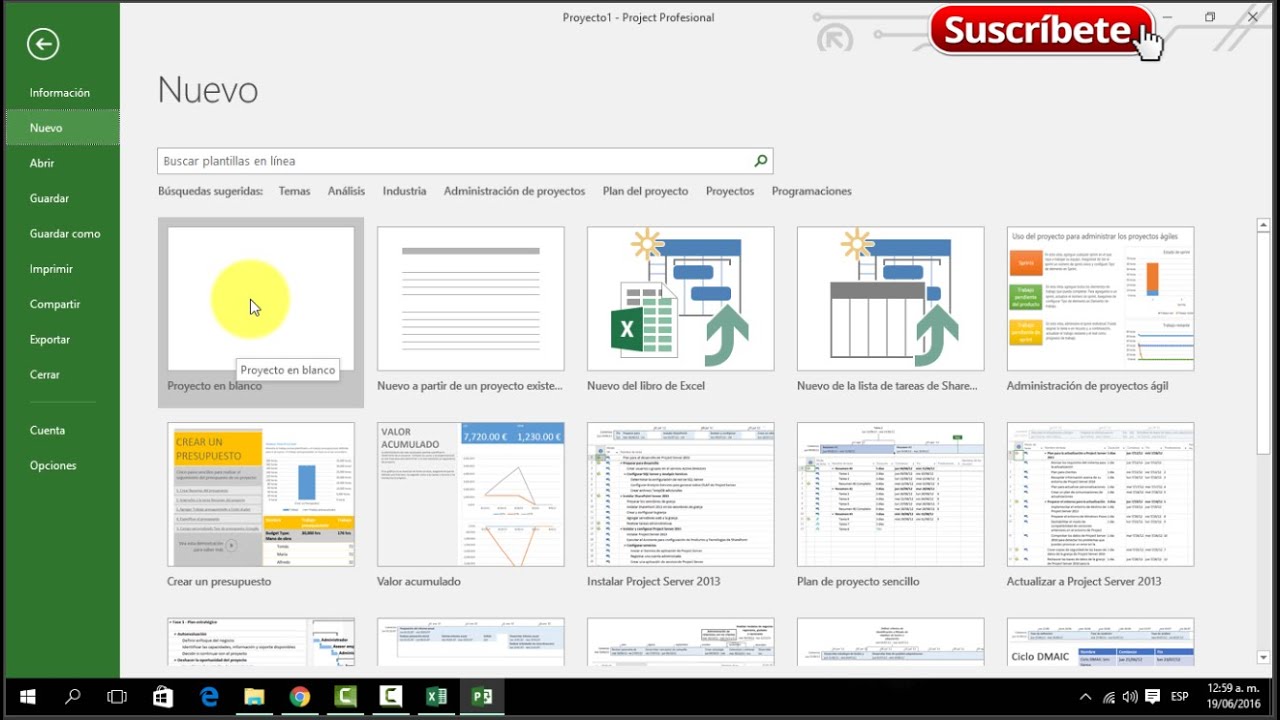Open Windows Start menu

(27, 696)
